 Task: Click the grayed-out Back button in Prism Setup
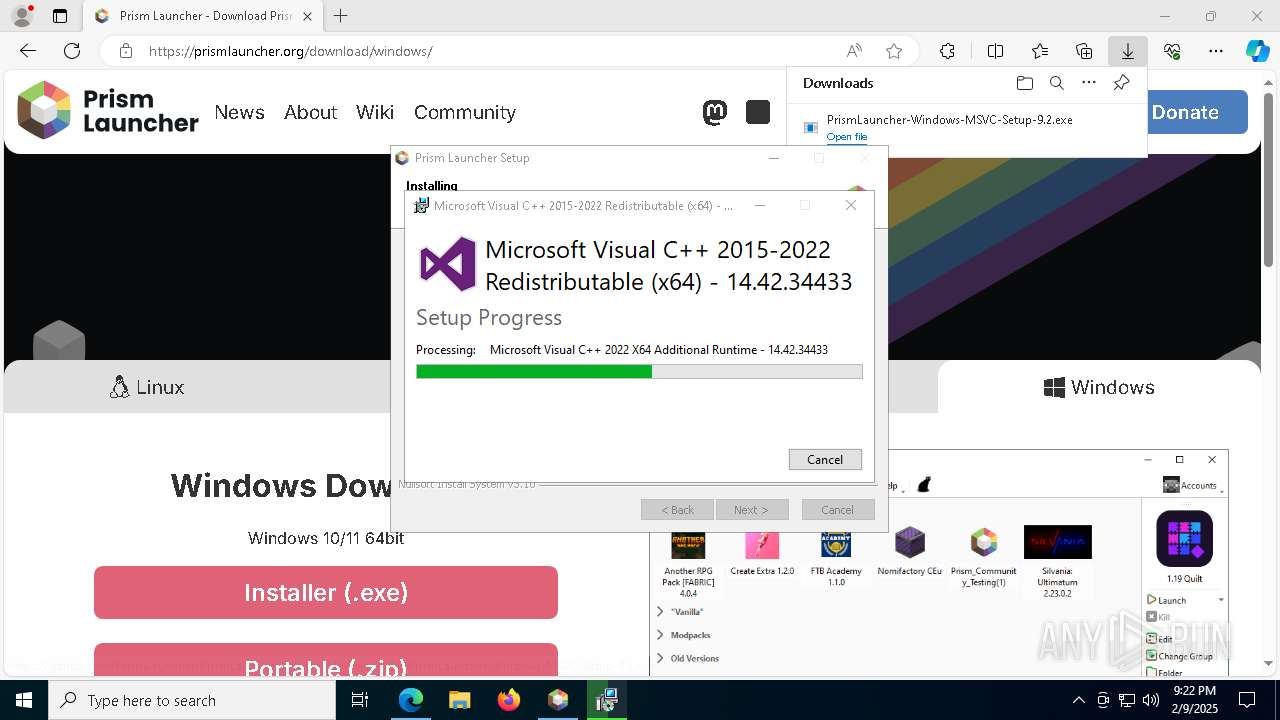678,509
